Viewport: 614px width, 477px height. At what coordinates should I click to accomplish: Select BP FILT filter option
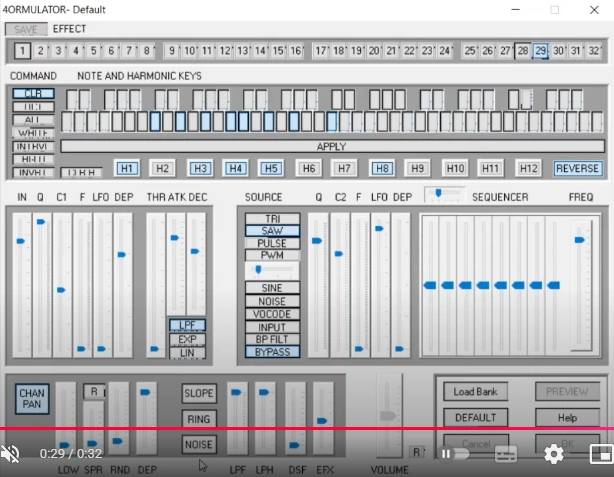[273, 339]
